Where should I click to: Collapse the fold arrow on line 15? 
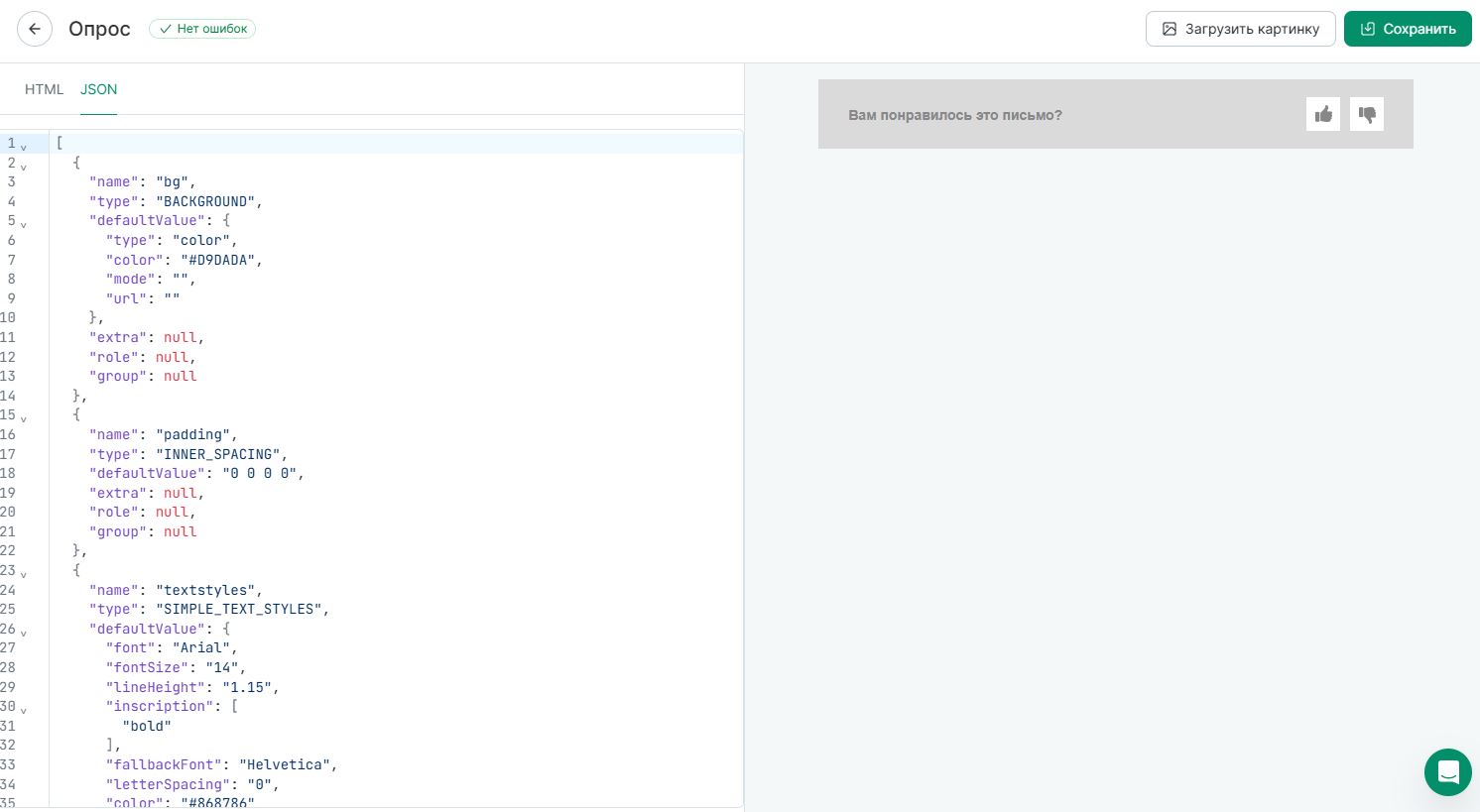click(x=24, y=417)
